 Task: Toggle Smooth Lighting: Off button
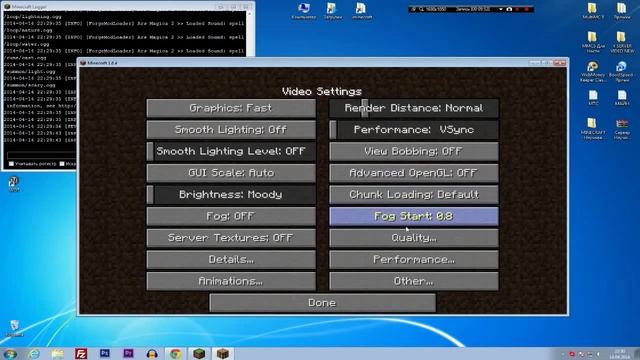pyautogui.click(x=231, y=130)
